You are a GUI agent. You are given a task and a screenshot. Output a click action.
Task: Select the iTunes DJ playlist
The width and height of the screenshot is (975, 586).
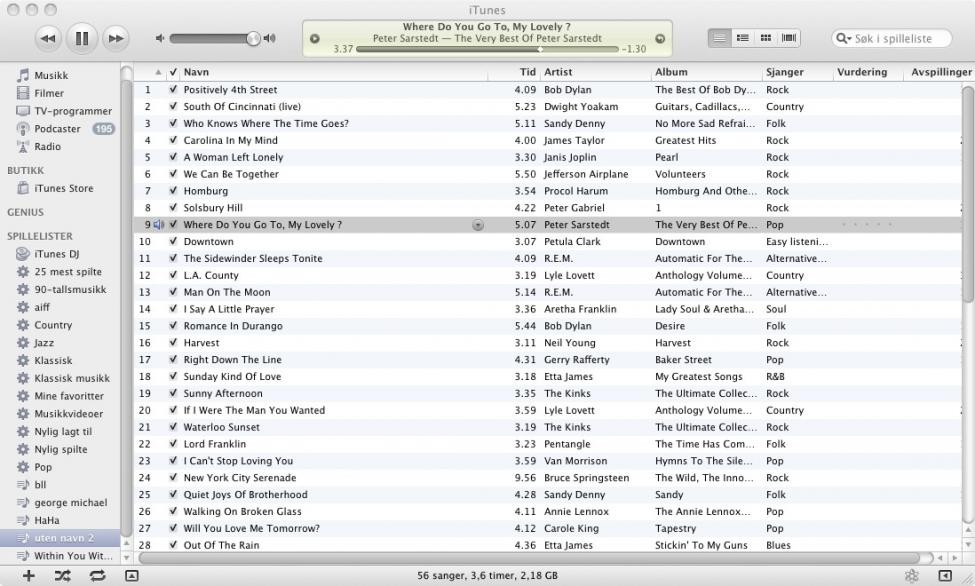tap(57, 254)
